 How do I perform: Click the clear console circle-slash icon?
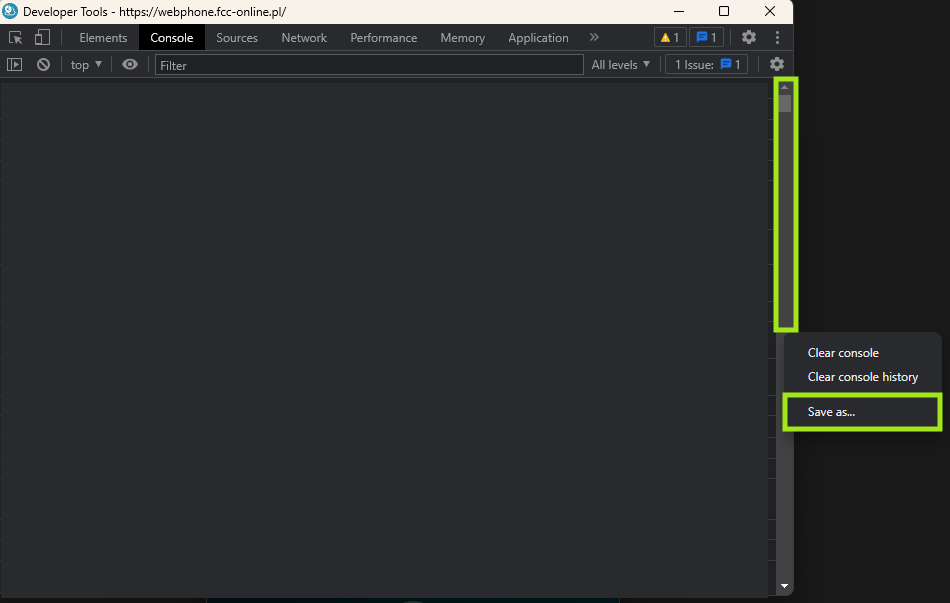point(43,64)
